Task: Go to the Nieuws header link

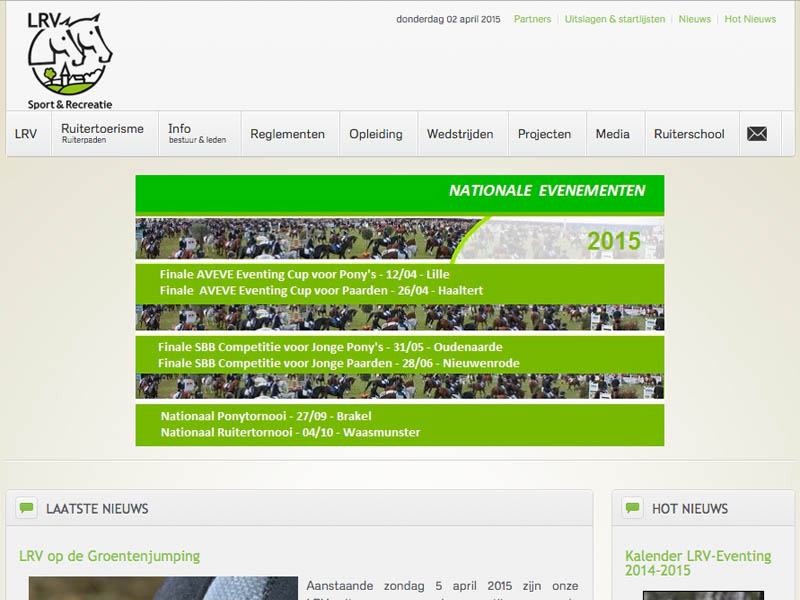Action: (694, 19)
